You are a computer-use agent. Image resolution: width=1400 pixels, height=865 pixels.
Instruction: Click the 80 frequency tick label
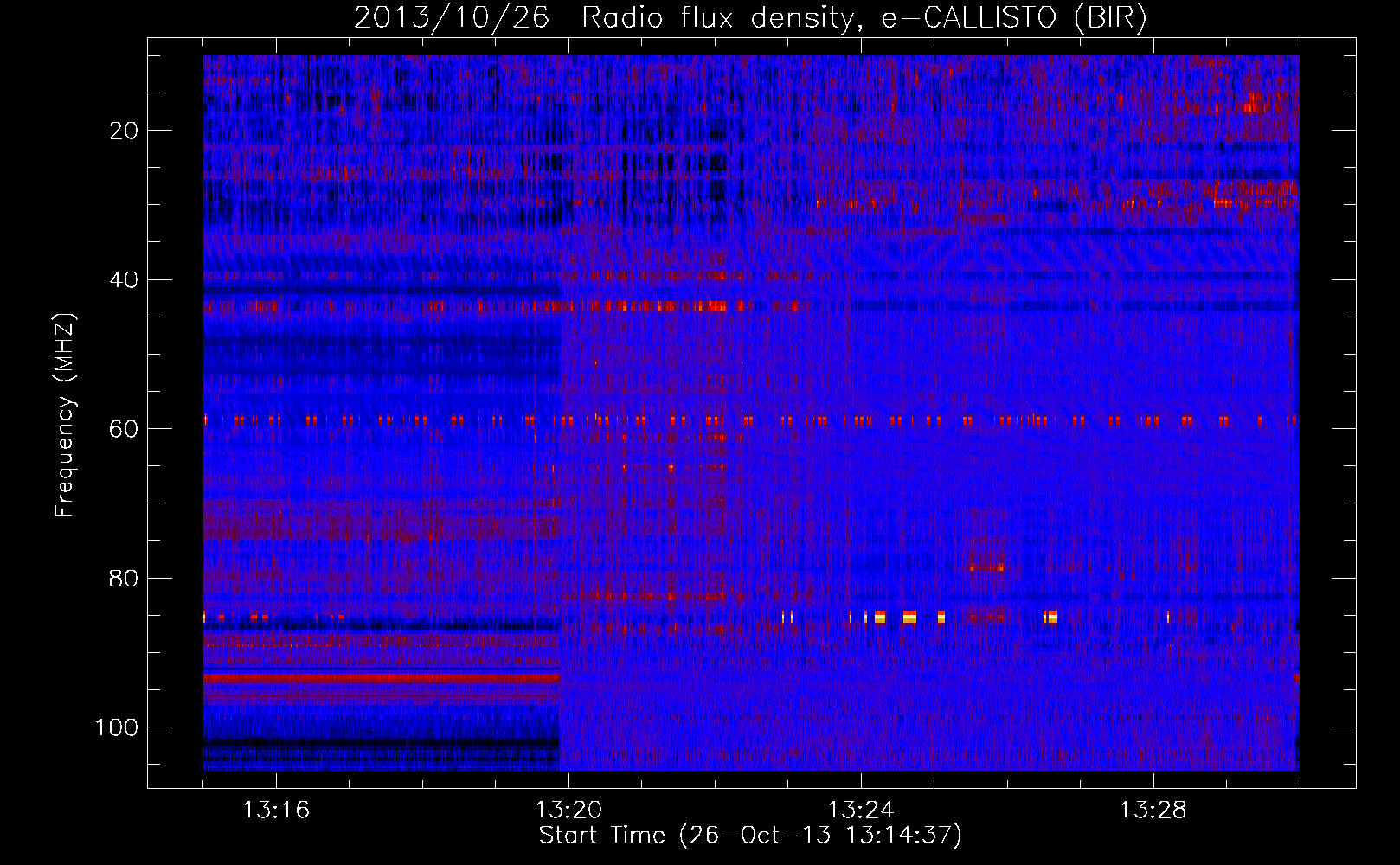(125, 579)
